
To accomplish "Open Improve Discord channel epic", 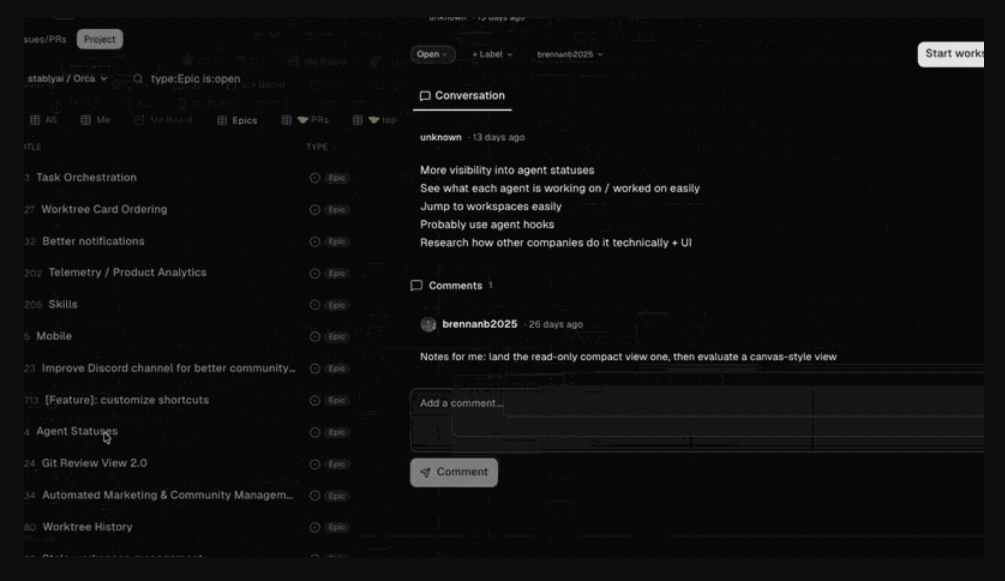I will click(x=168, y=368).
